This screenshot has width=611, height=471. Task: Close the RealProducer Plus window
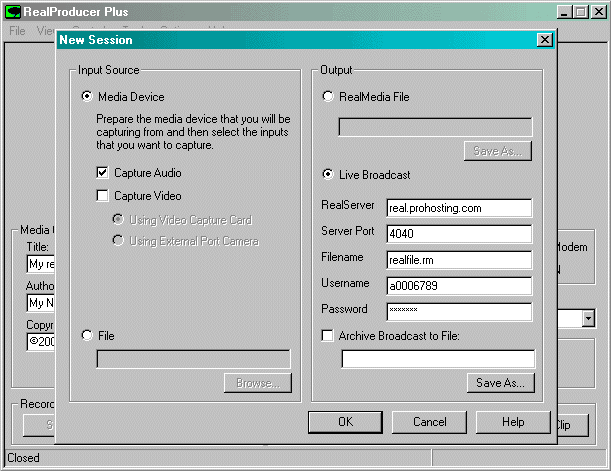click(x=599, y=12)
